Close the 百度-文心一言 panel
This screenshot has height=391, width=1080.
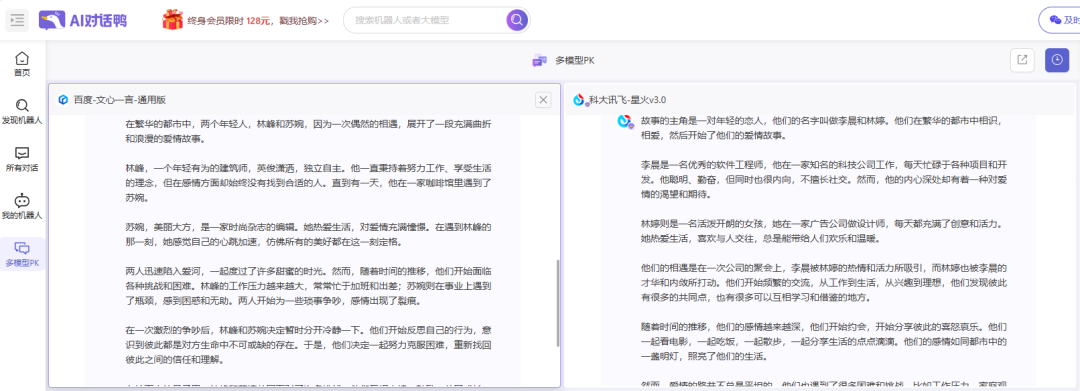(x=543, y=100)
